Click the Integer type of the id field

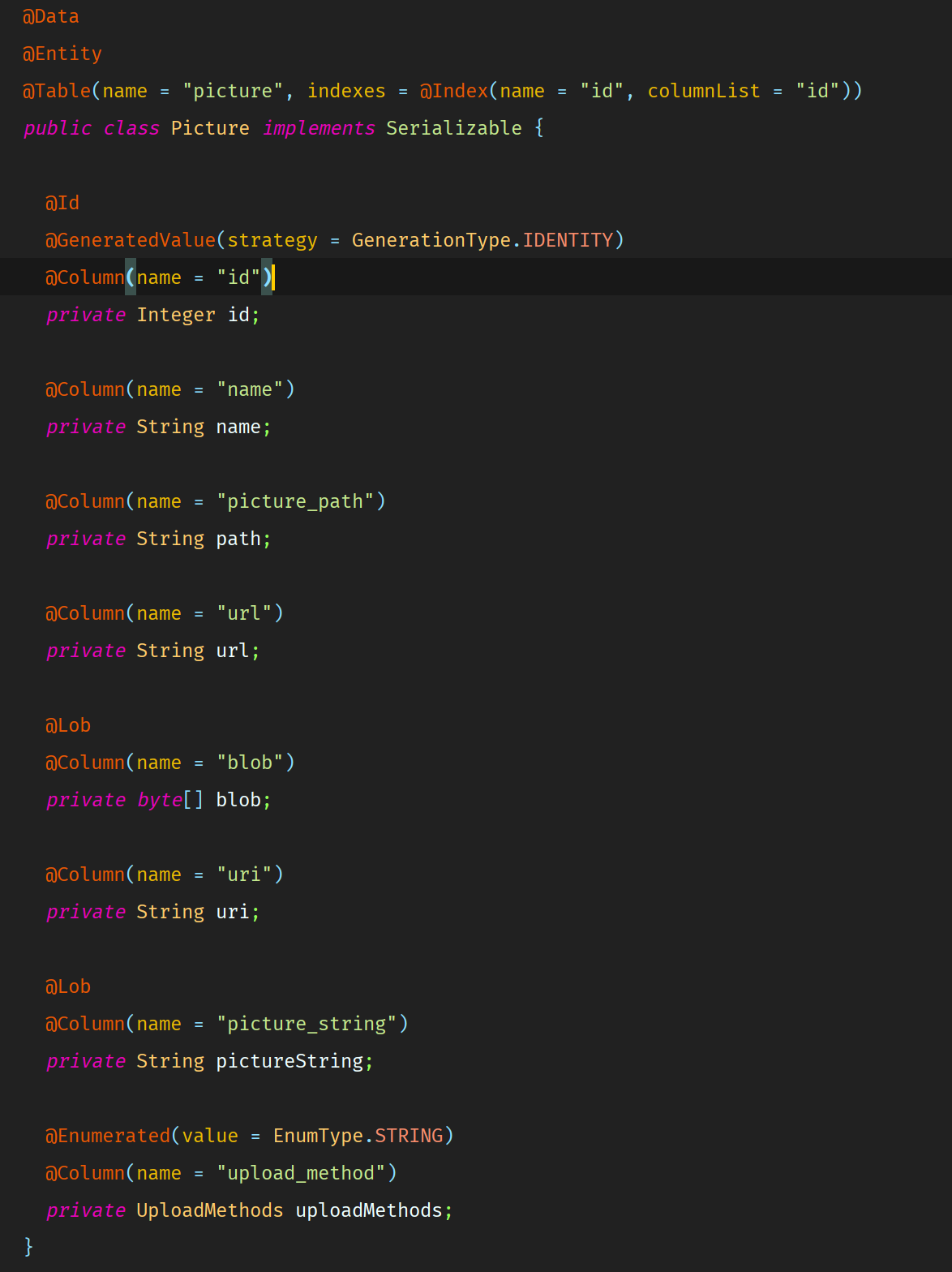(x=176, y=315)
